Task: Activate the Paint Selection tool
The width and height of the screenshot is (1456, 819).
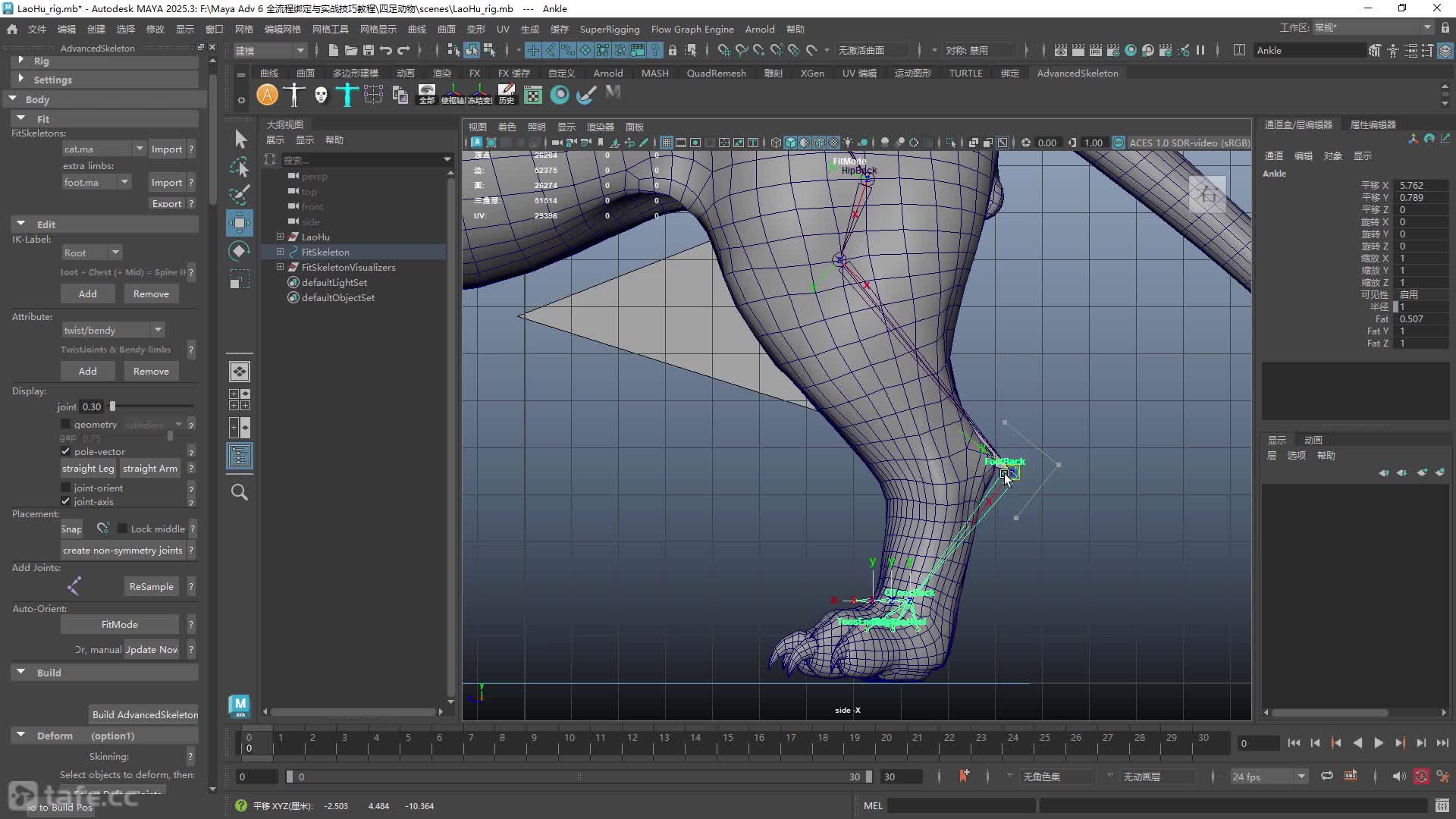Action: click(x=240, y=195)
